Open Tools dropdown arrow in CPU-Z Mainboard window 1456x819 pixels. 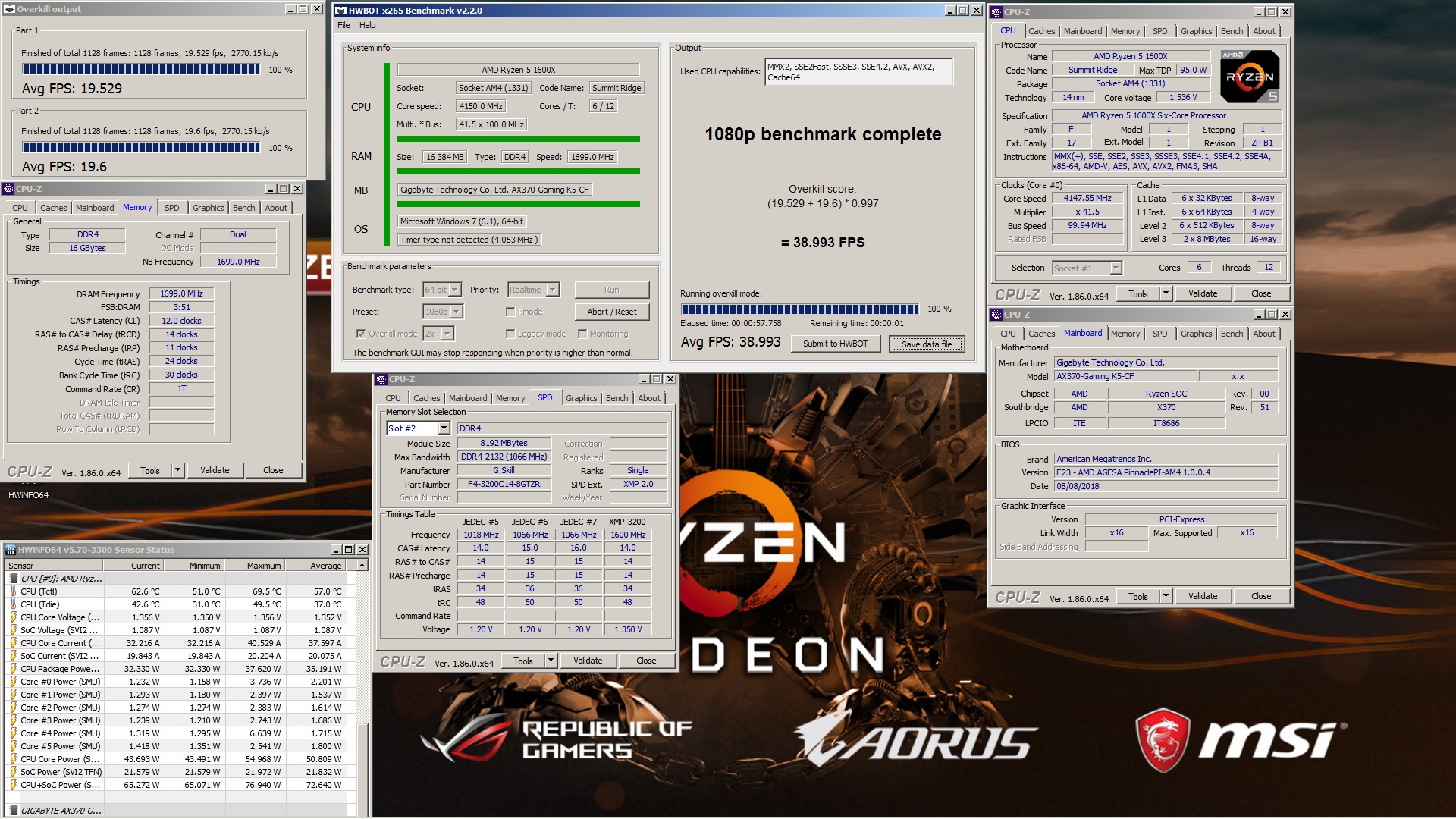coord(1166,596)
